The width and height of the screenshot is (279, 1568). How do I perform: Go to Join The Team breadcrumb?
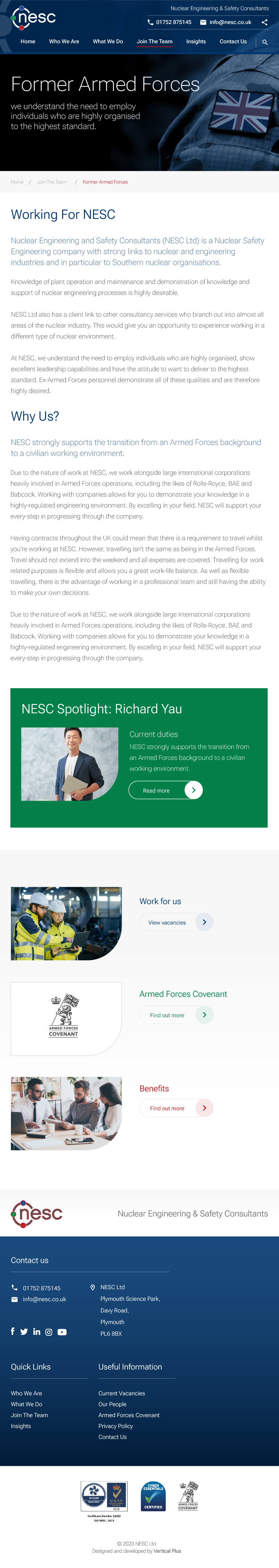[52, 182]
